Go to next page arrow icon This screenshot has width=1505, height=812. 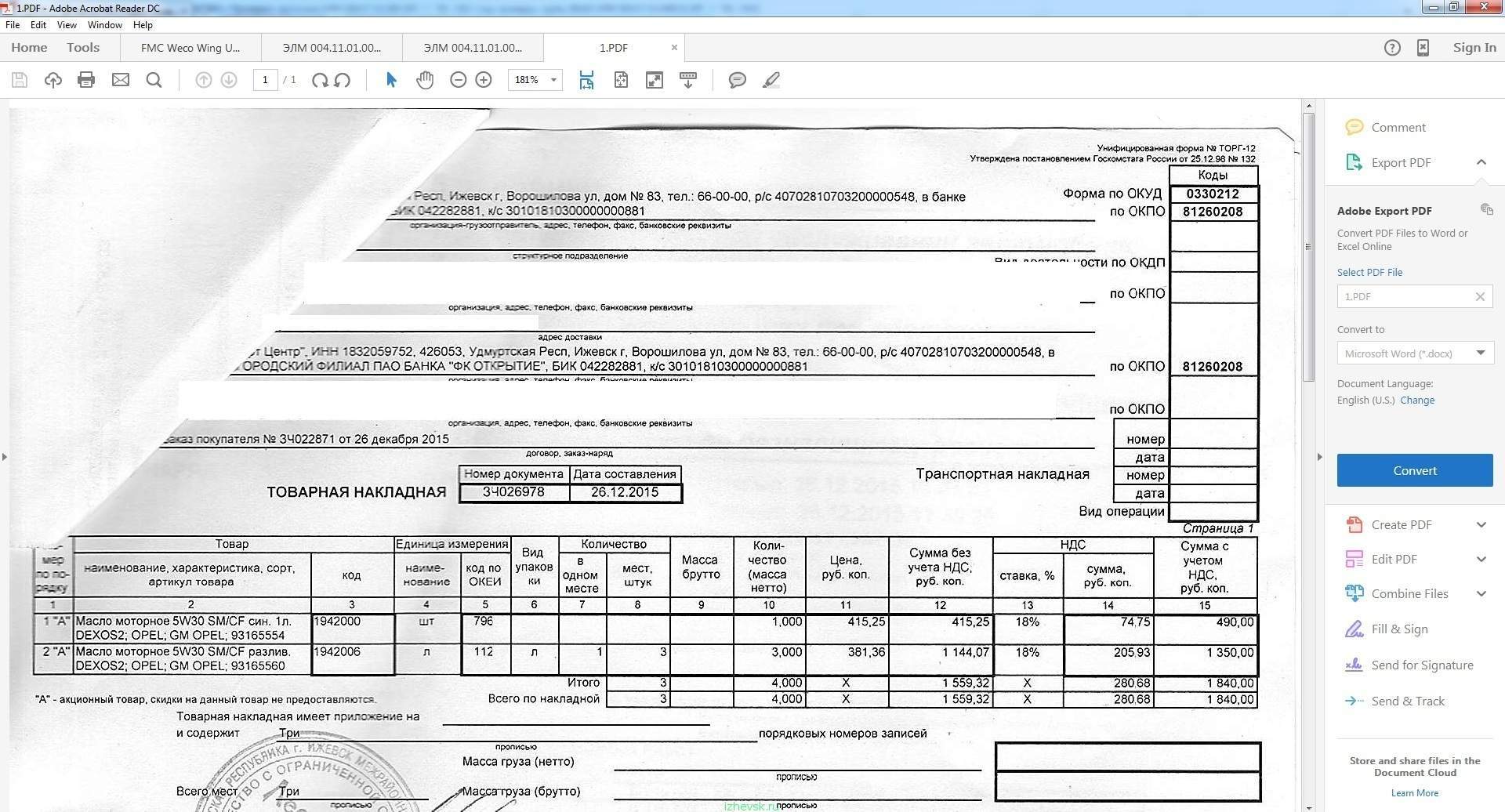point(229,80)
